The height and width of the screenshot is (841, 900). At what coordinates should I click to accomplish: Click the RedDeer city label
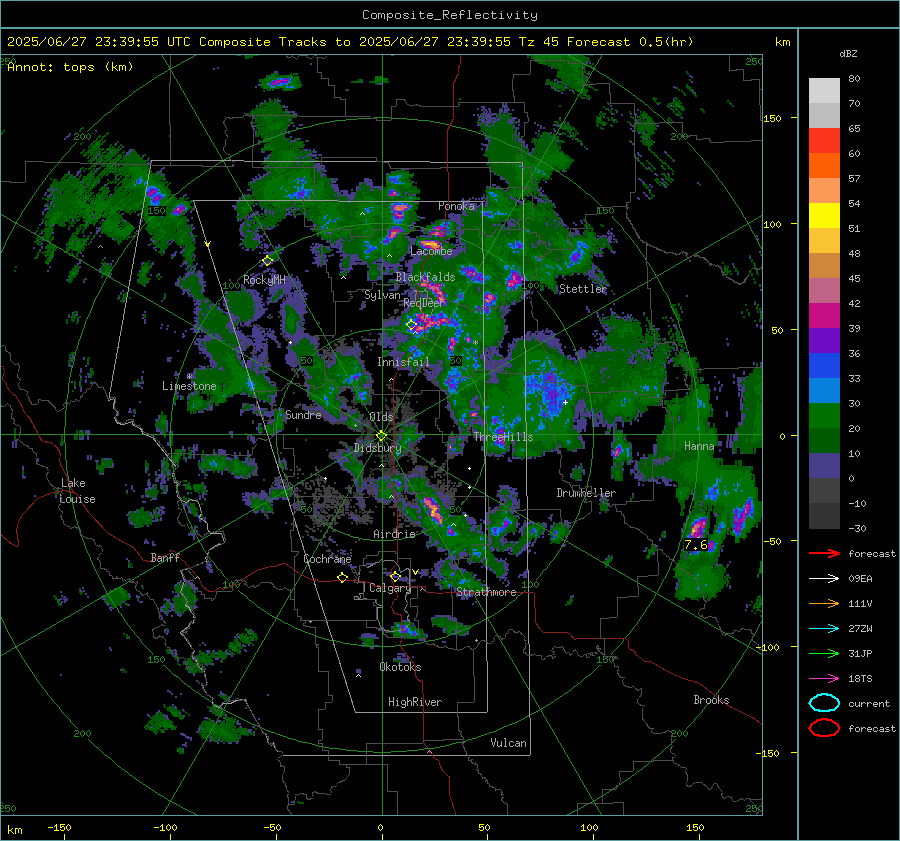click(424, 303)
